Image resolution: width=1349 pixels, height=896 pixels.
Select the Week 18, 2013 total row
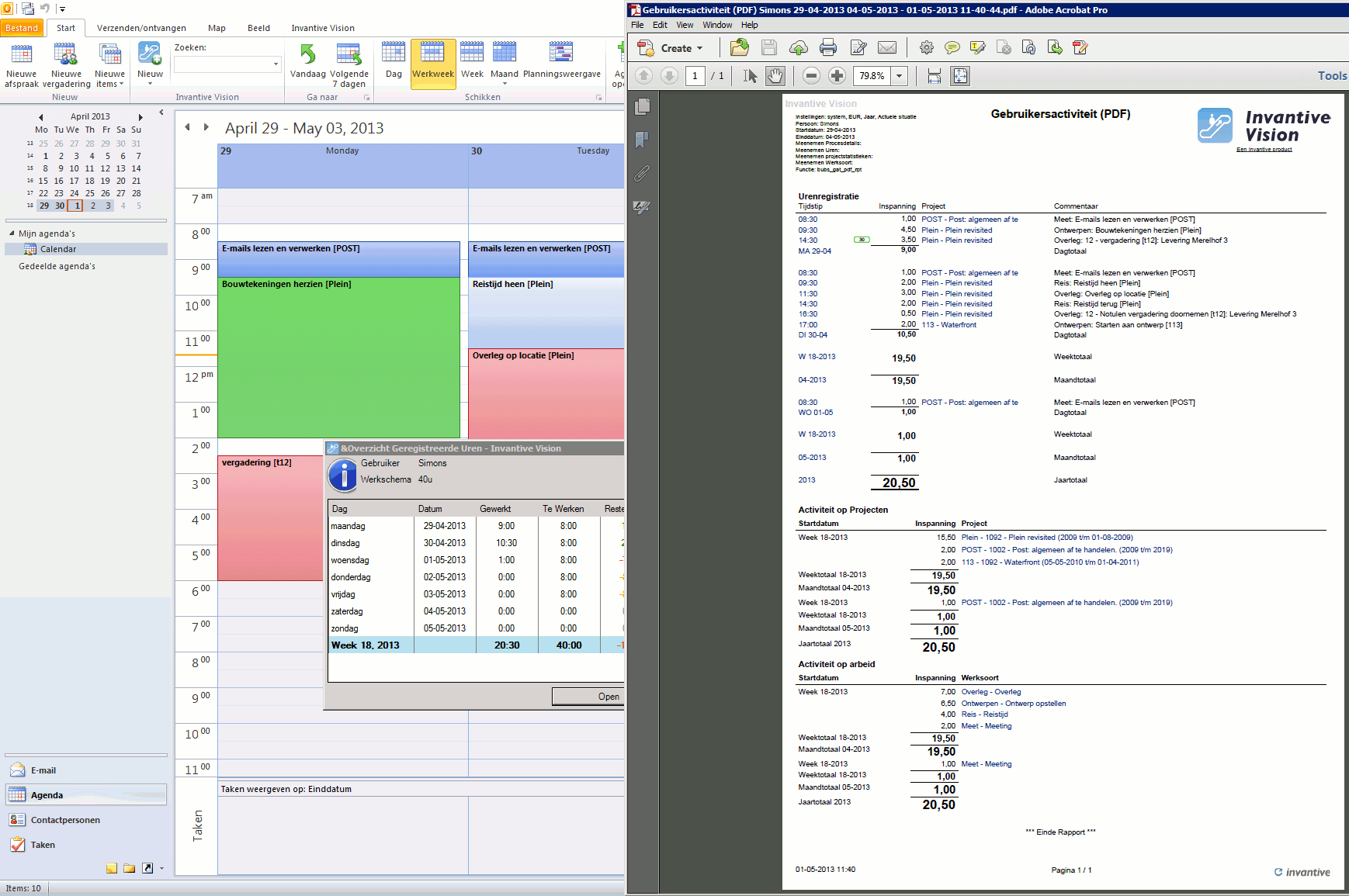[477, 645]
